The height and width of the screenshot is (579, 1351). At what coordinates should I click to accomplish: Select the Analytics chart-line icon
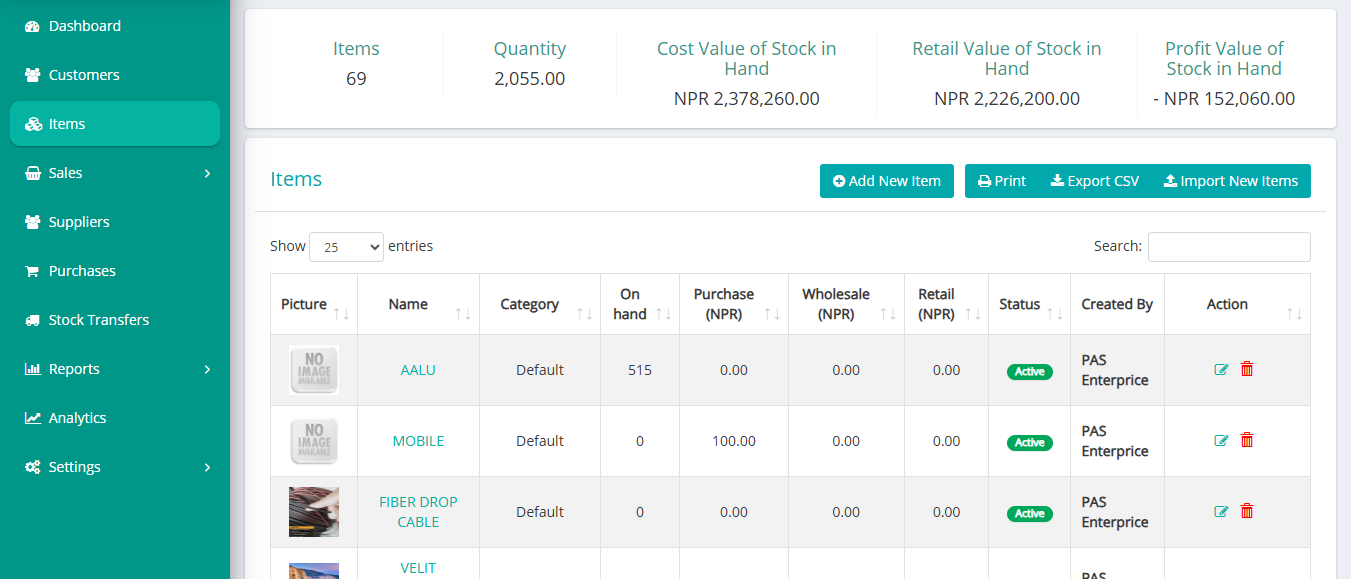pos(31,417)
